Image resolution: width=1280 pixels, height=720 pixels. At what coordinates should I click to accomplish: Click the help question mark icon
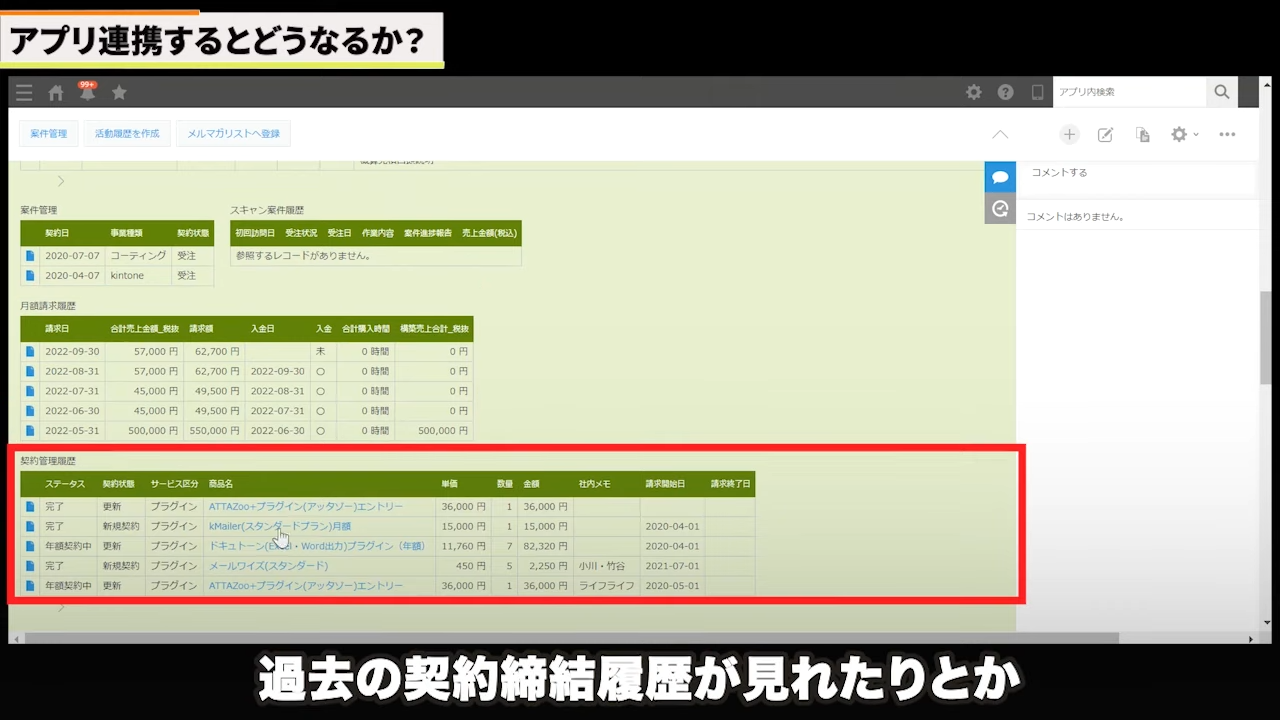1005,92
